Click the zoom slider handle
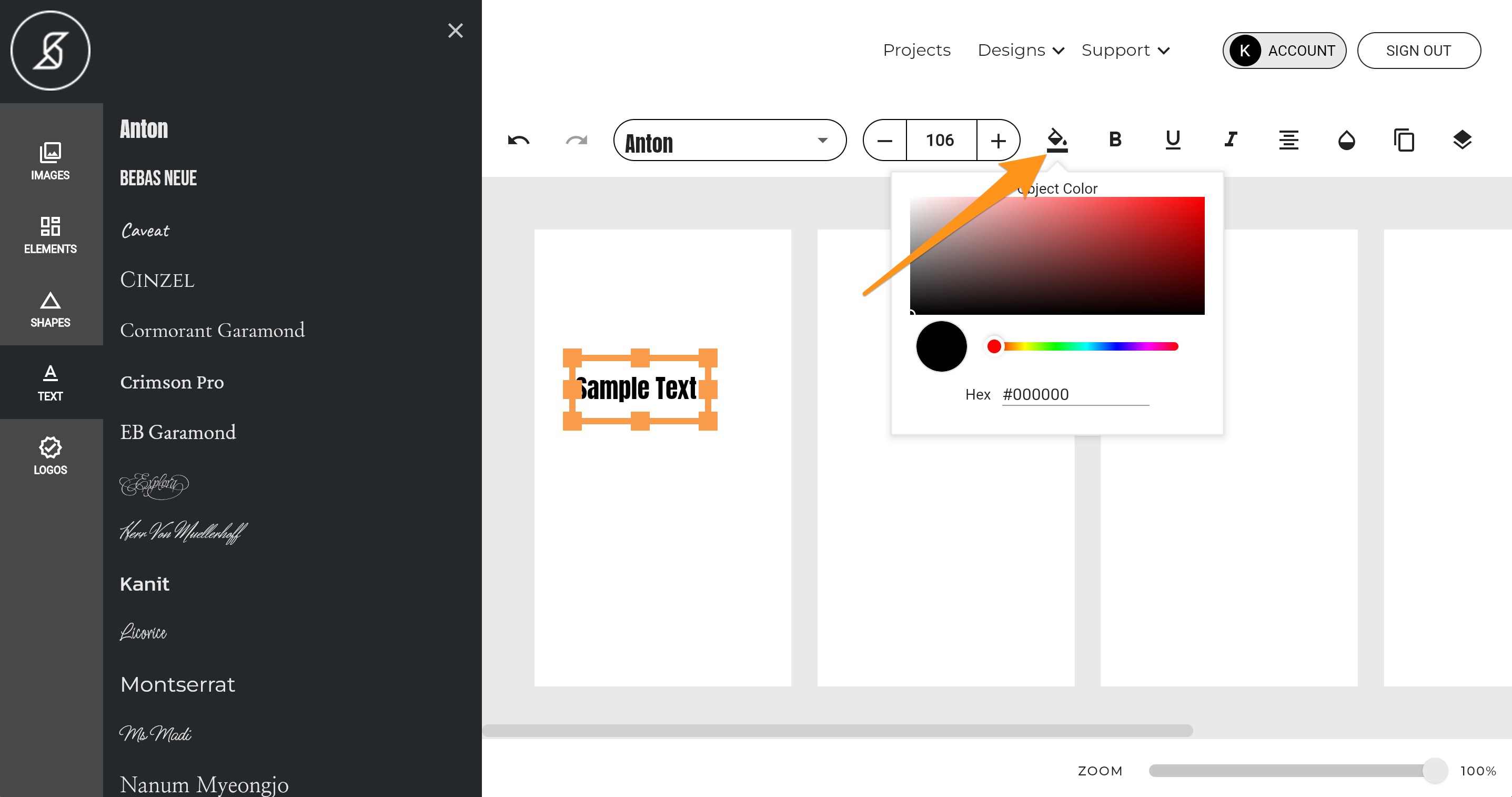The image size is (1512, 797). (x=1435, y=771)
